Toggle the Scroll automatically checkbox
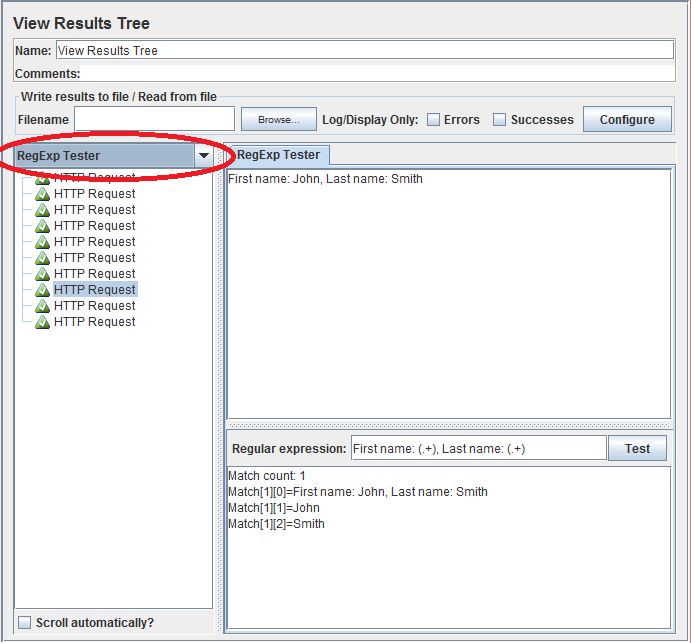The width and height of the screenshot is (691, 643). click(x=24, y=622)
